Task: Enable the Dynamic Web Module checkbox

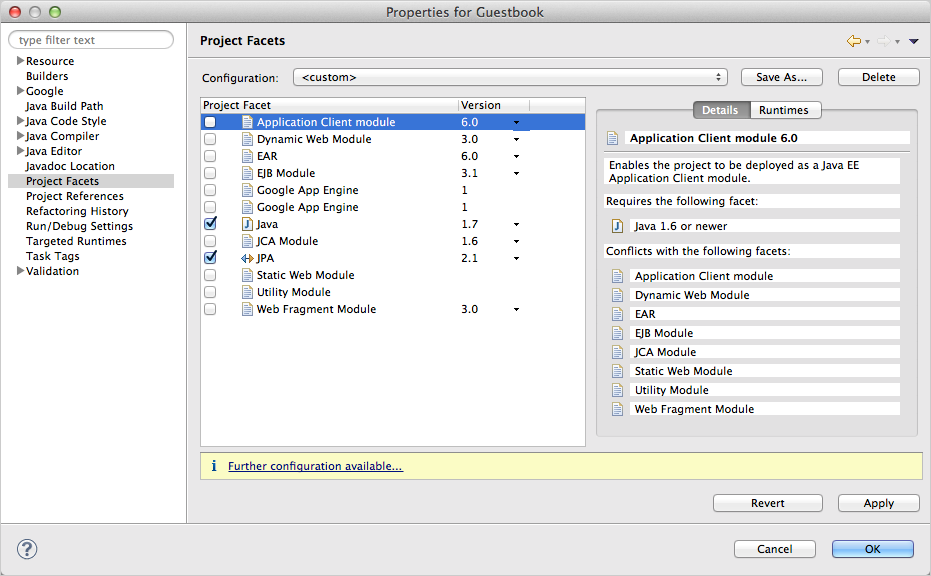Action: (x=210, y=139)
